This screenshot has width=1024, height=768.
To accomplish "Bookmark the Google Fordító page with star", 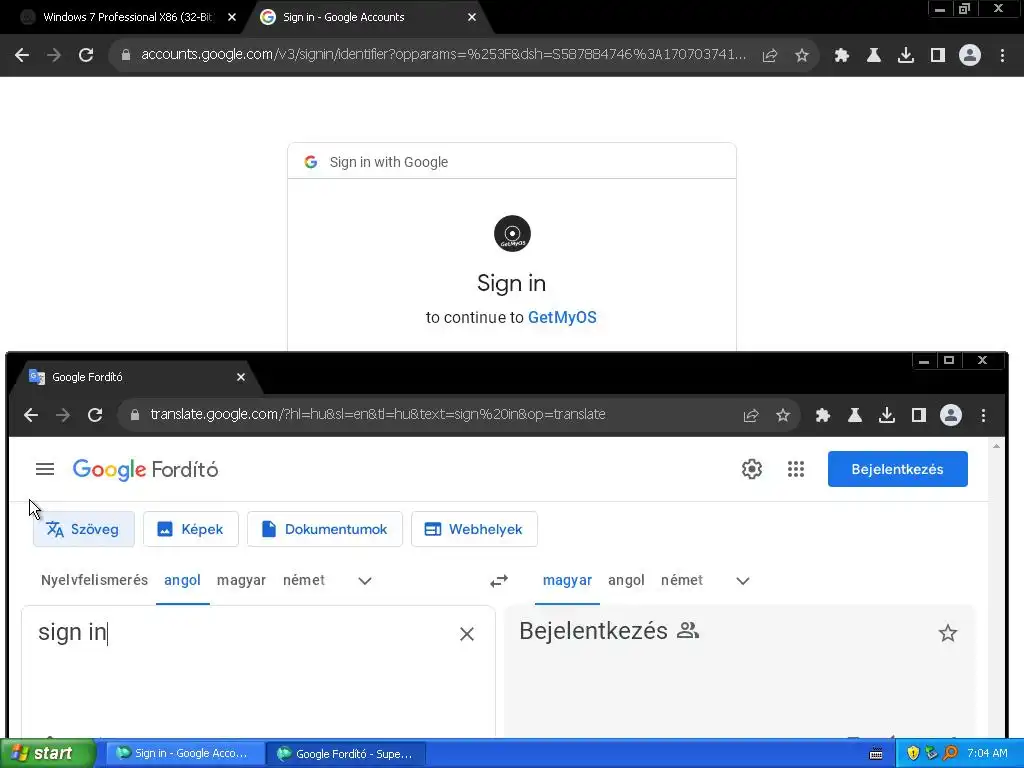I will (783, 415).
